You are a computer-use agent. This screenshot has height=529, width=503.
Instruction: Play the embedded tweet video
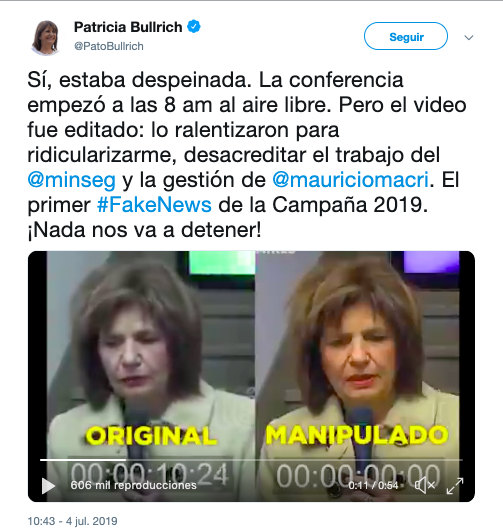(48, 485)
